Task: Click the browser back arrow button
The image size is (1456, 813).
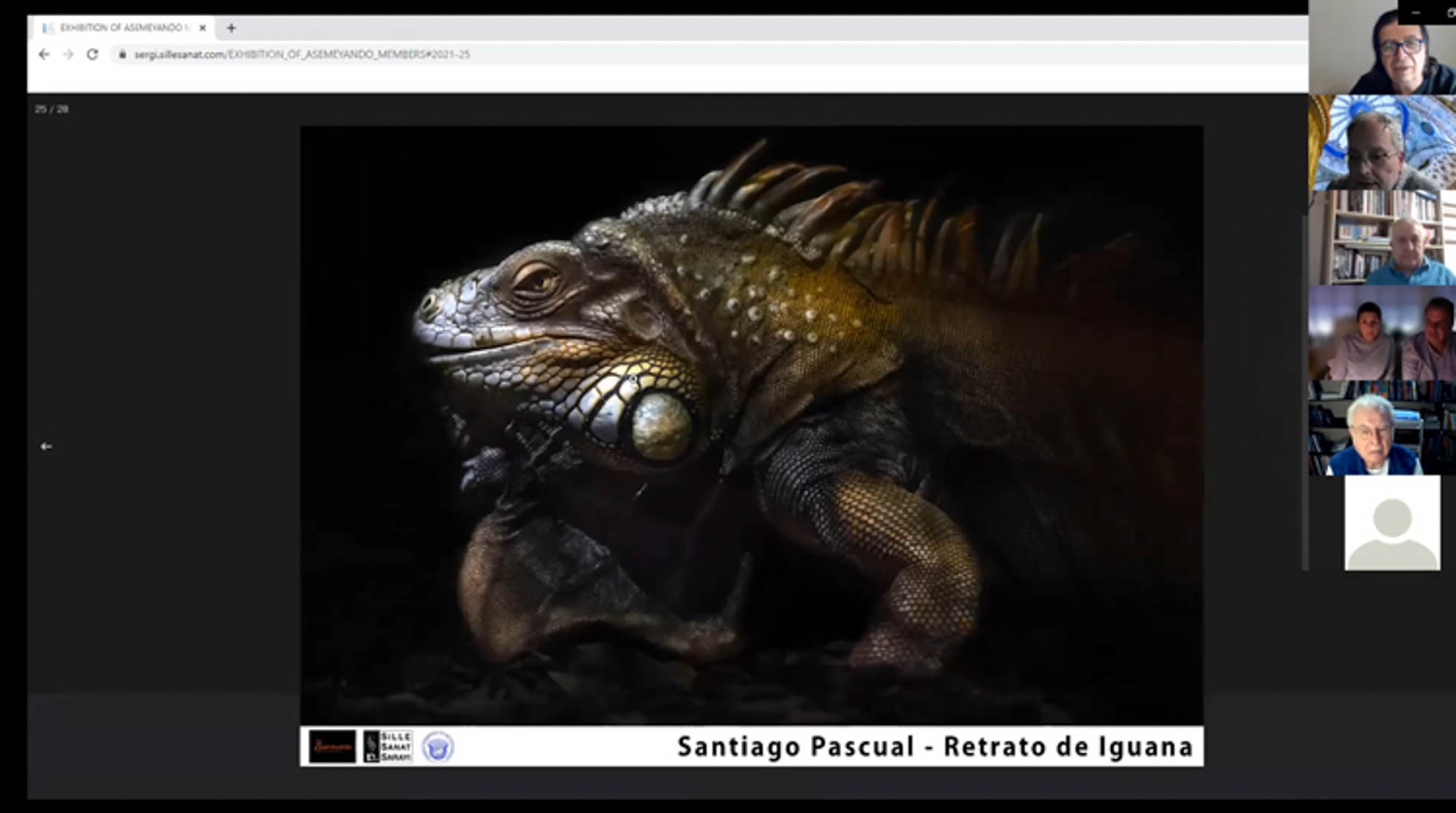Action: [44, 55]
